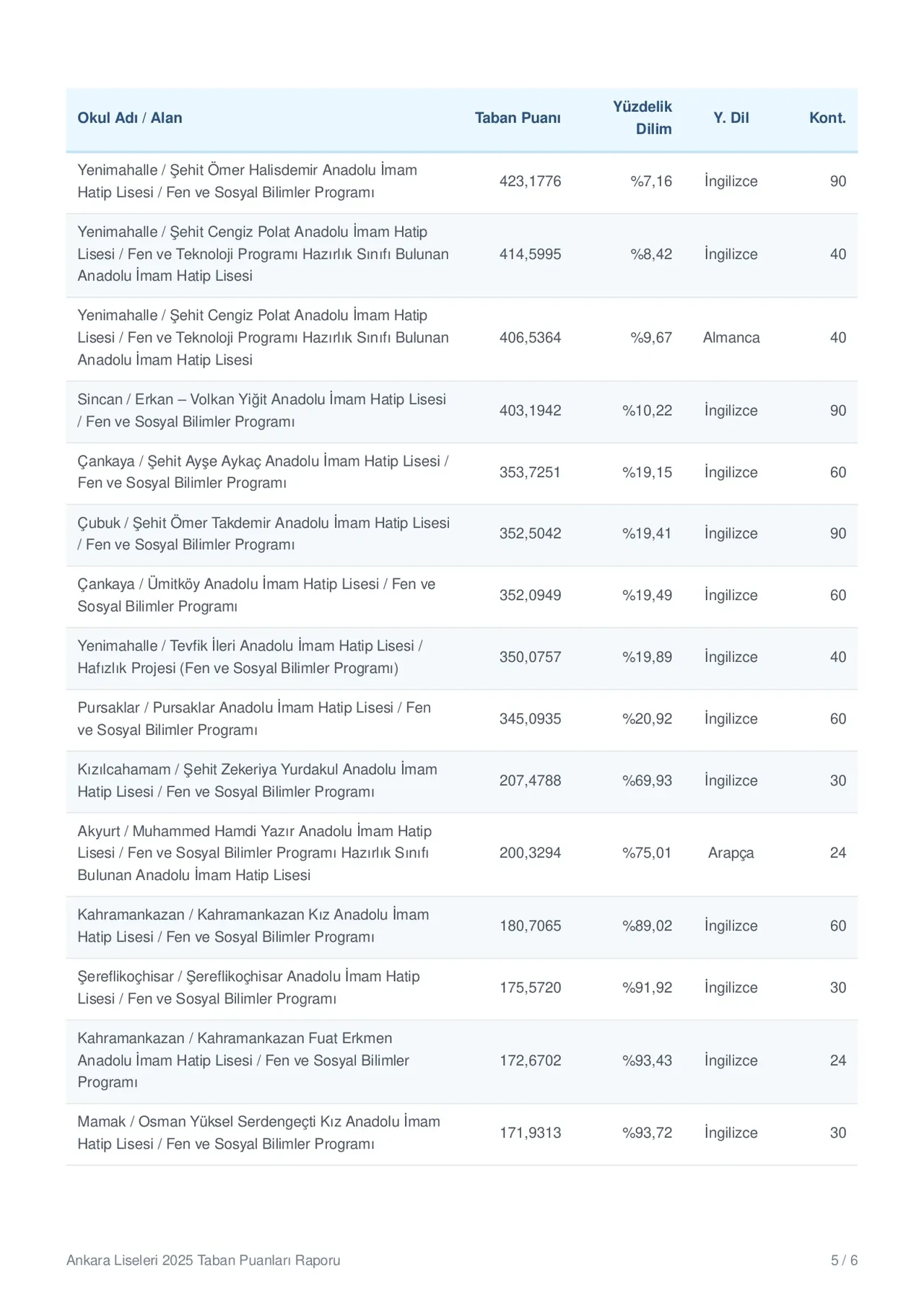Click the 345,0935 score for Pursaklar

530,719
